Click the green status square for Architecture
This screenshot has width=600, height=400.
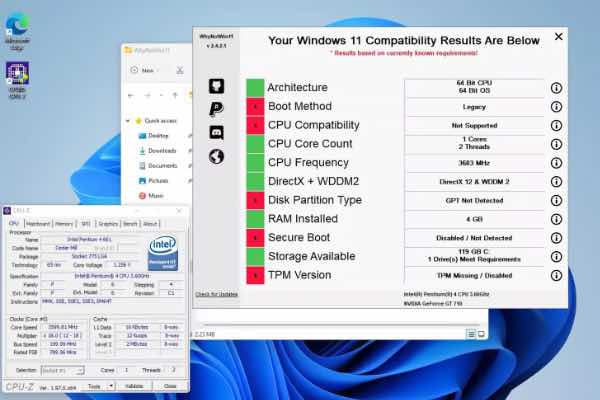pyautogui.click(x=255, y=88)
